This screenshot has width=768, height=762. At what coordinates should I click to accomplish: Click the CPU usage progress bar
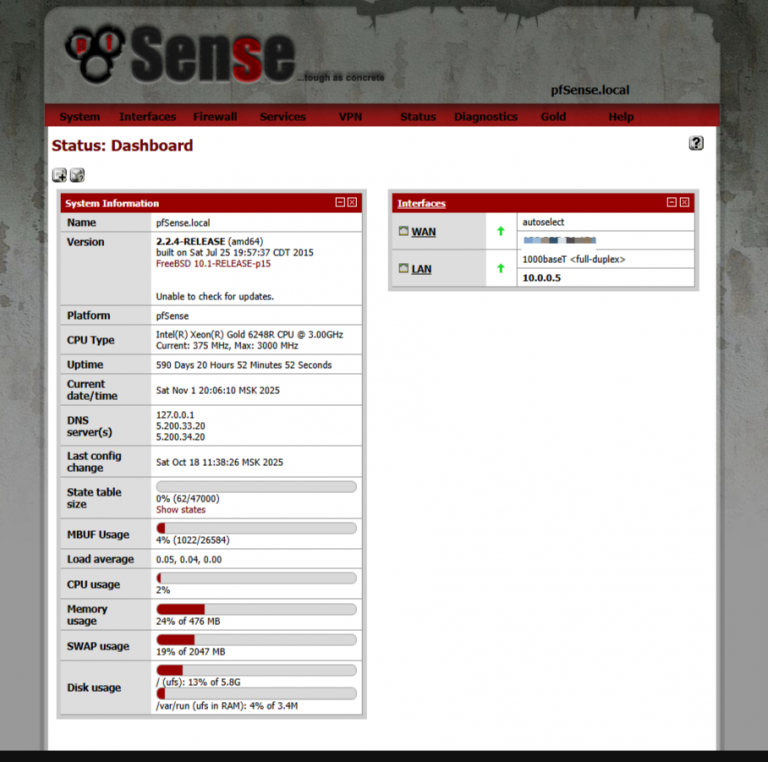tap(256, 578)
